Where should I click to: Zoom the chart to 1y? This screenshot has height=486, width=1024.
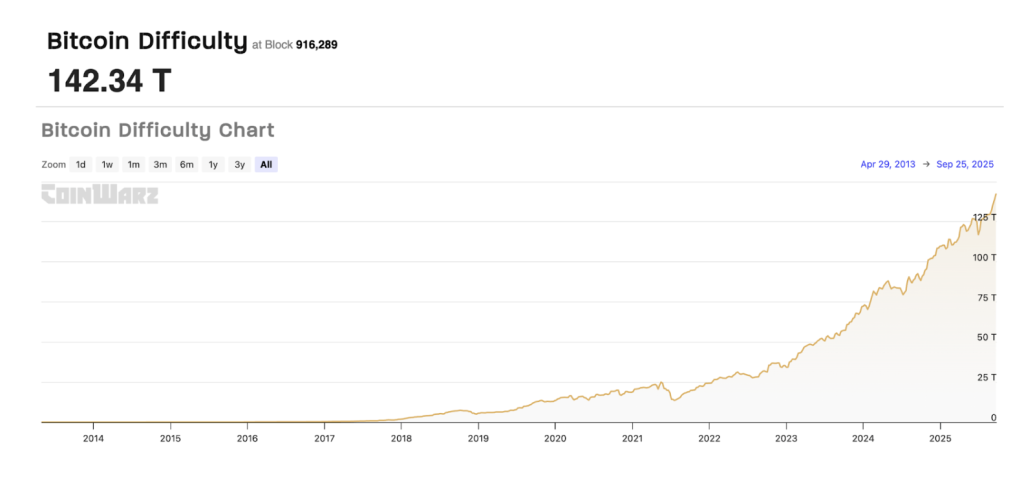[212, 164]
